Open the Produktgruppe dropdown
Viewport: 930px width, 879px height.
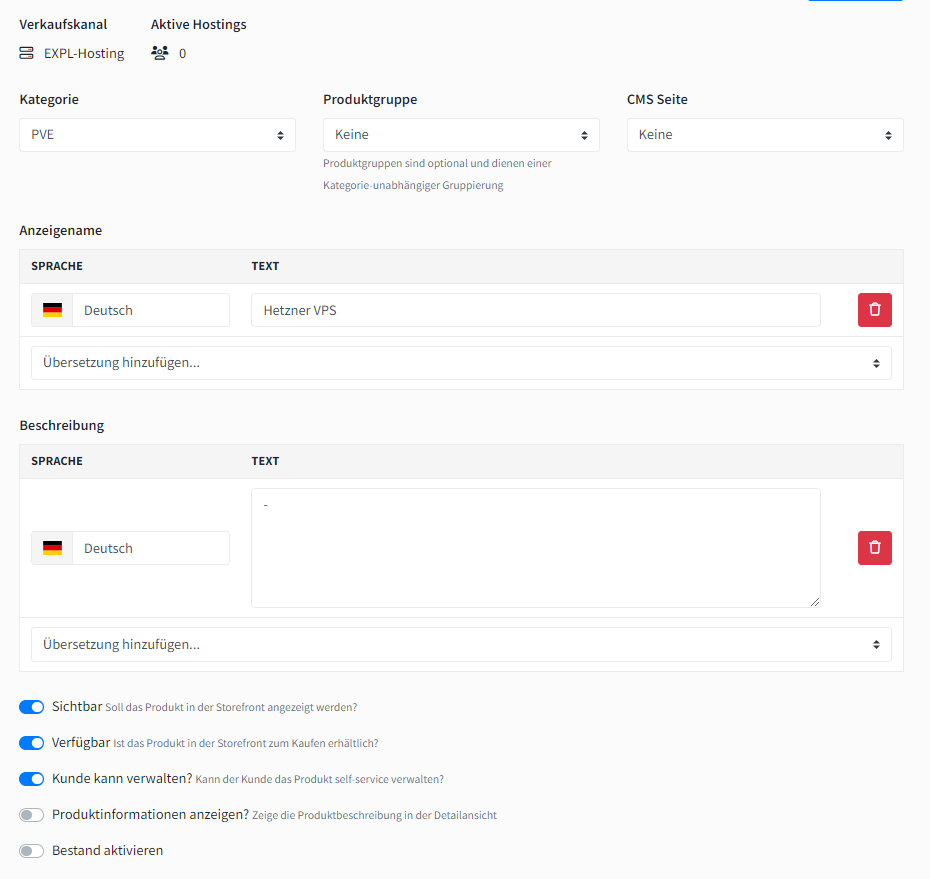coord(461,135)
